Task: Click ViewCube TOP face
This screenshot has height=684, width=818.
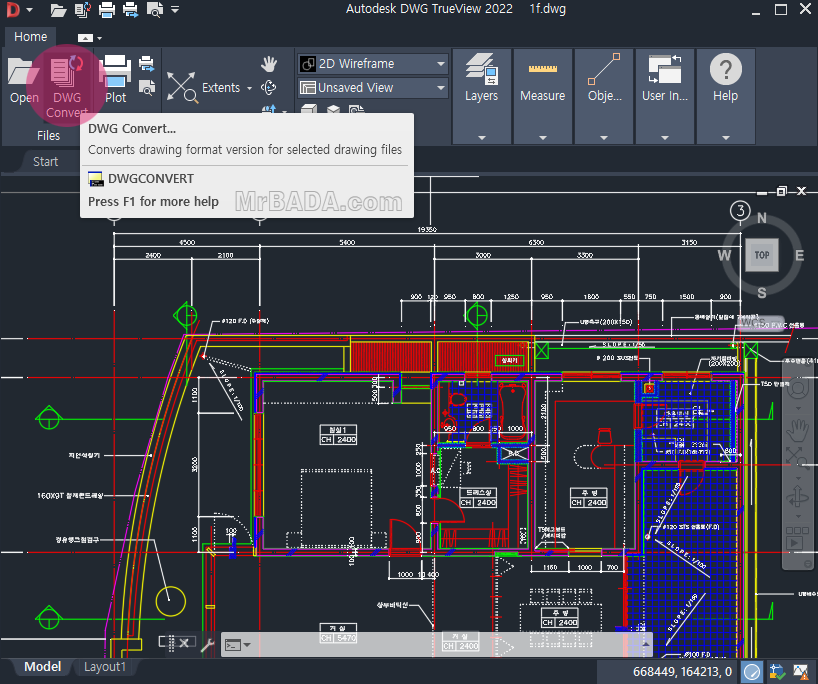Action: click(x=762, y=255)
